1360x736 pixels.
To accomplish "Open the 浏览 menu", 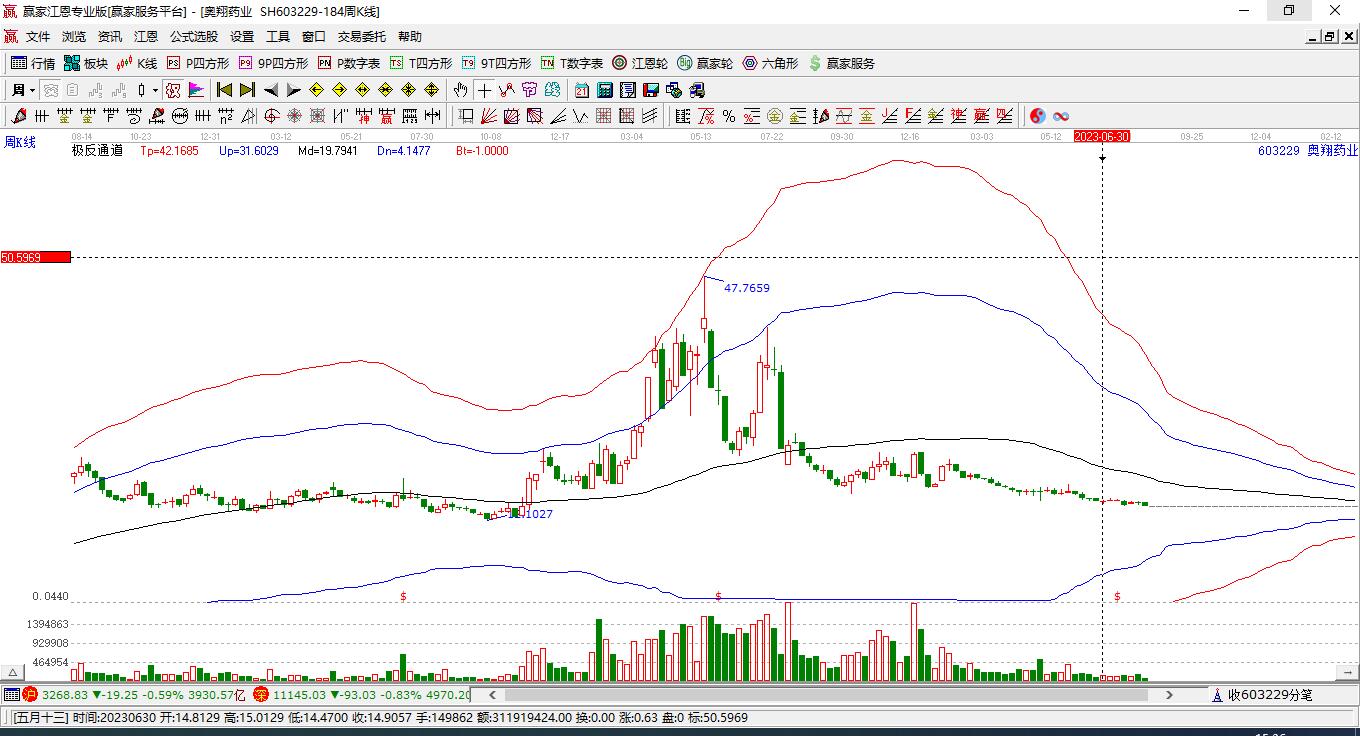I will pyautogui.click(x=74, y=37).
